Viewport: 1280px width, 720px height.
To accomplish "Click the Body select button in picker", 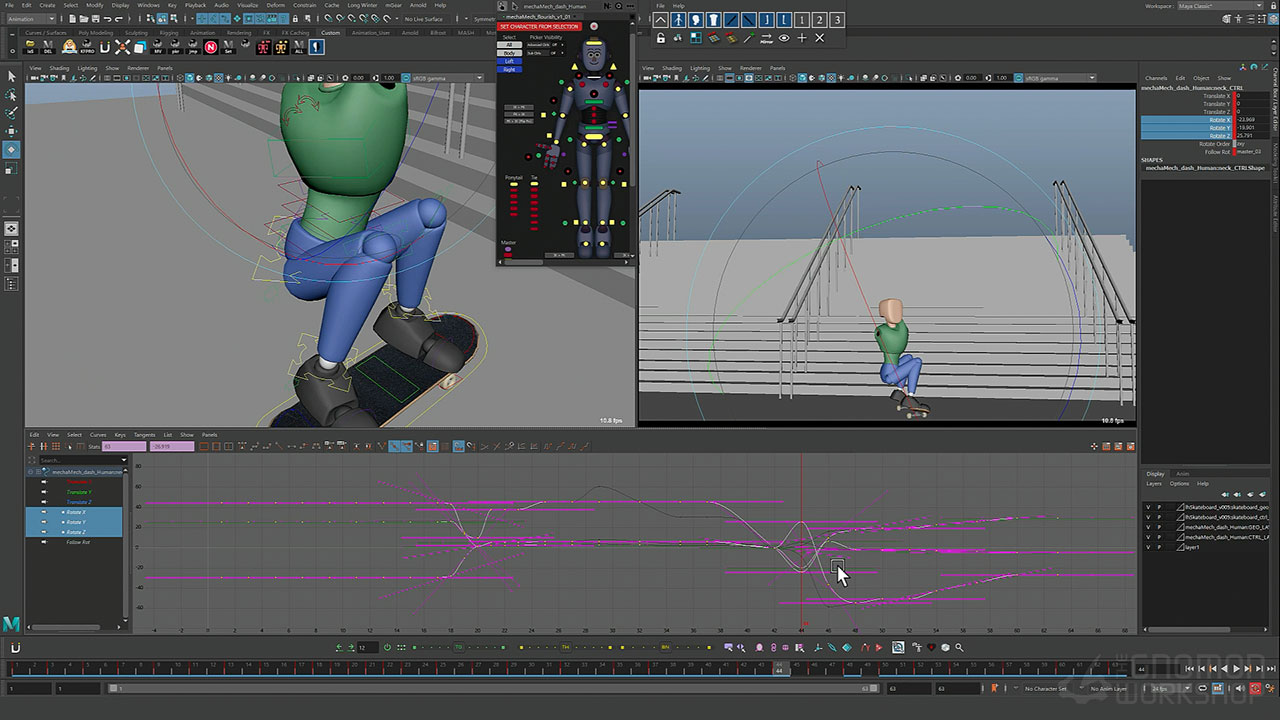I will (510, 53).
